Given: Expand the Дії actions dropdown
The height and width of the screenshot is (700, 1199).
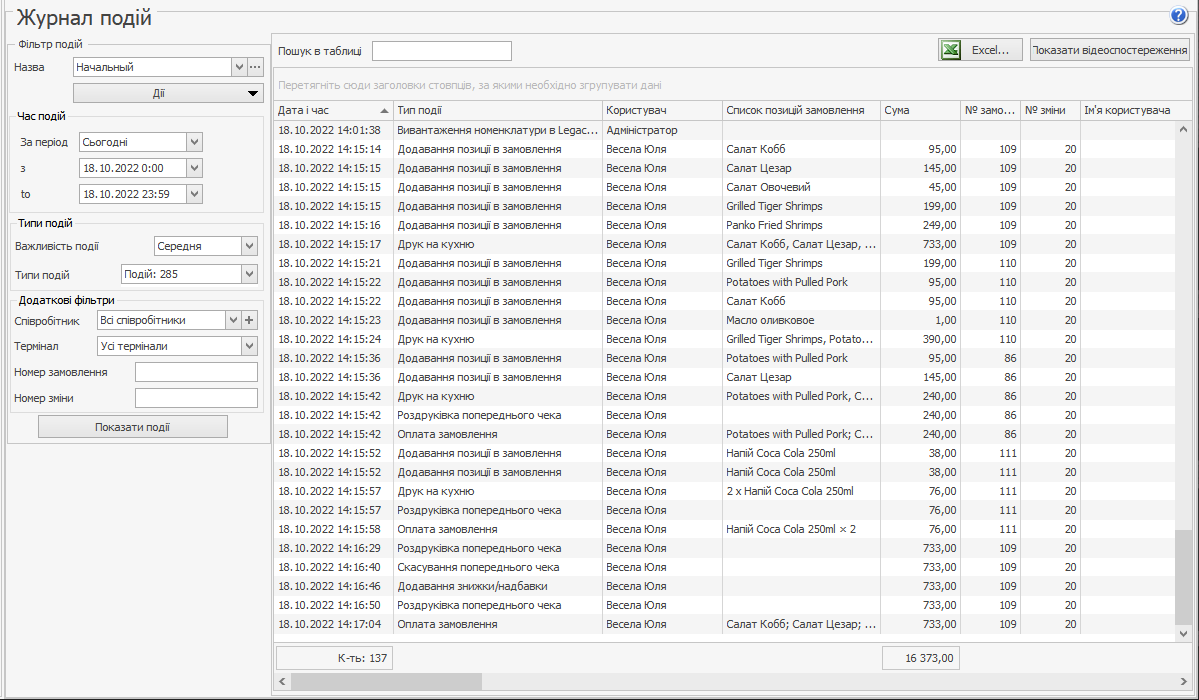Looking at the screenshot, I should [x=167, y=93].
